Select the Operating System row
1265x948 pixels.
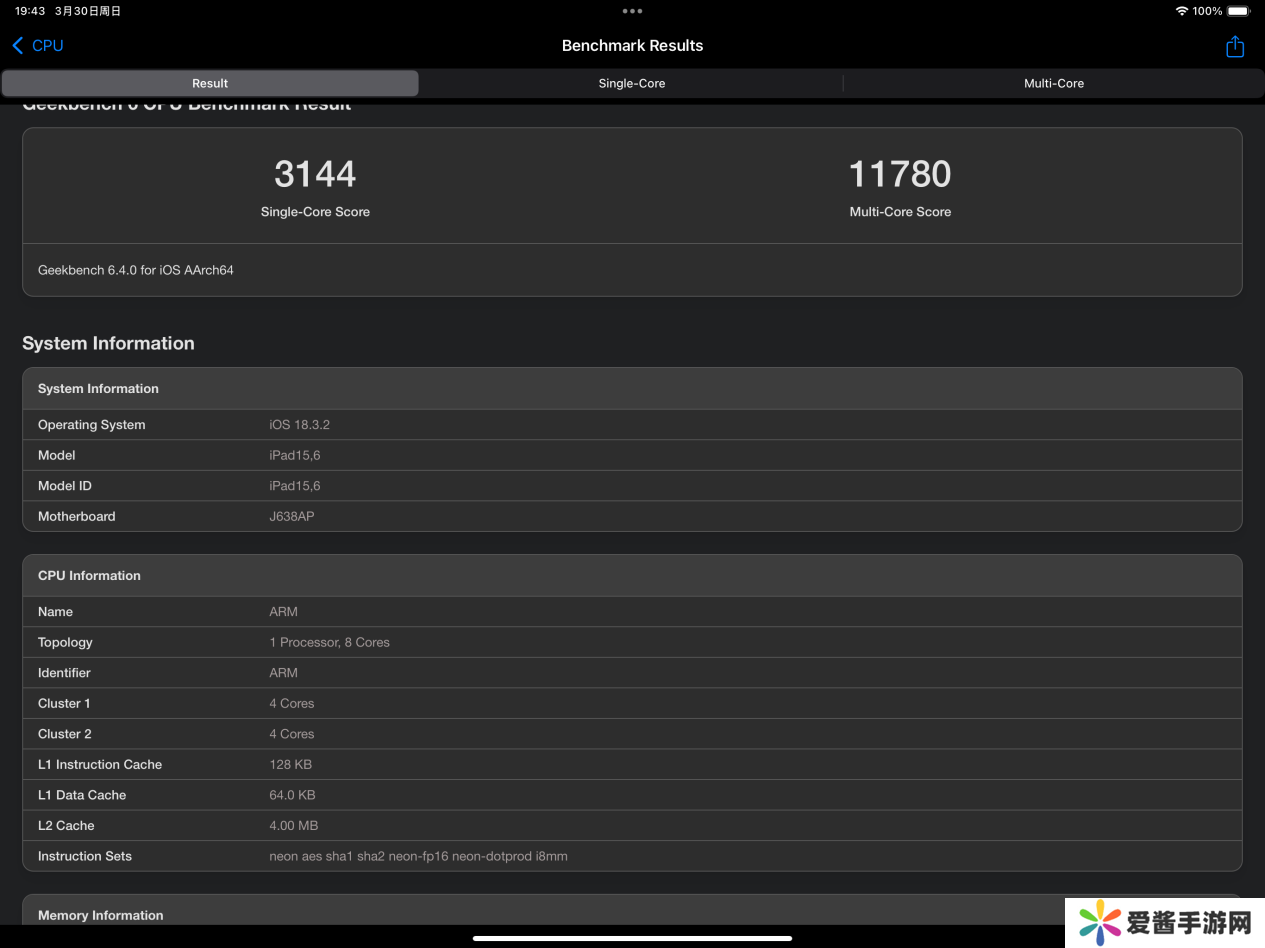[632, 425]
